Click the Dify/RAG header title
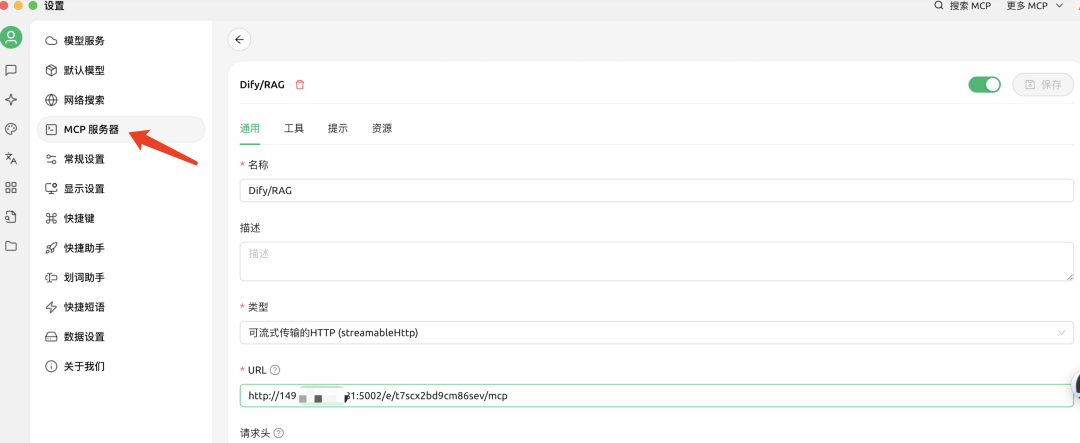This screenshot has width=1080, height=443. (x=262, y=85)
